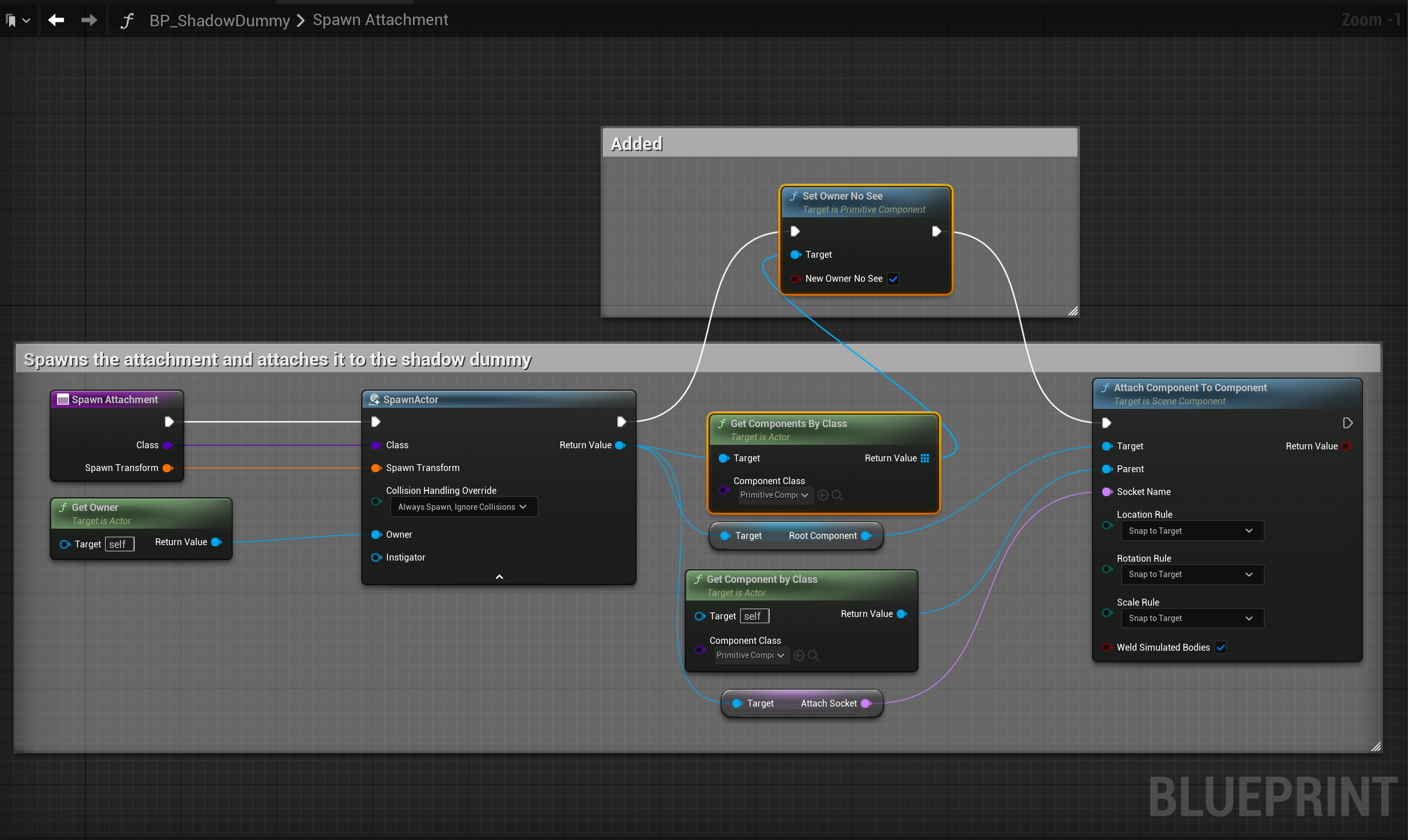Image resolution: width=1408 pixels, height=840 pixels.
Task: Click Attach Component output execution pin
Action: click(1348, 423)
